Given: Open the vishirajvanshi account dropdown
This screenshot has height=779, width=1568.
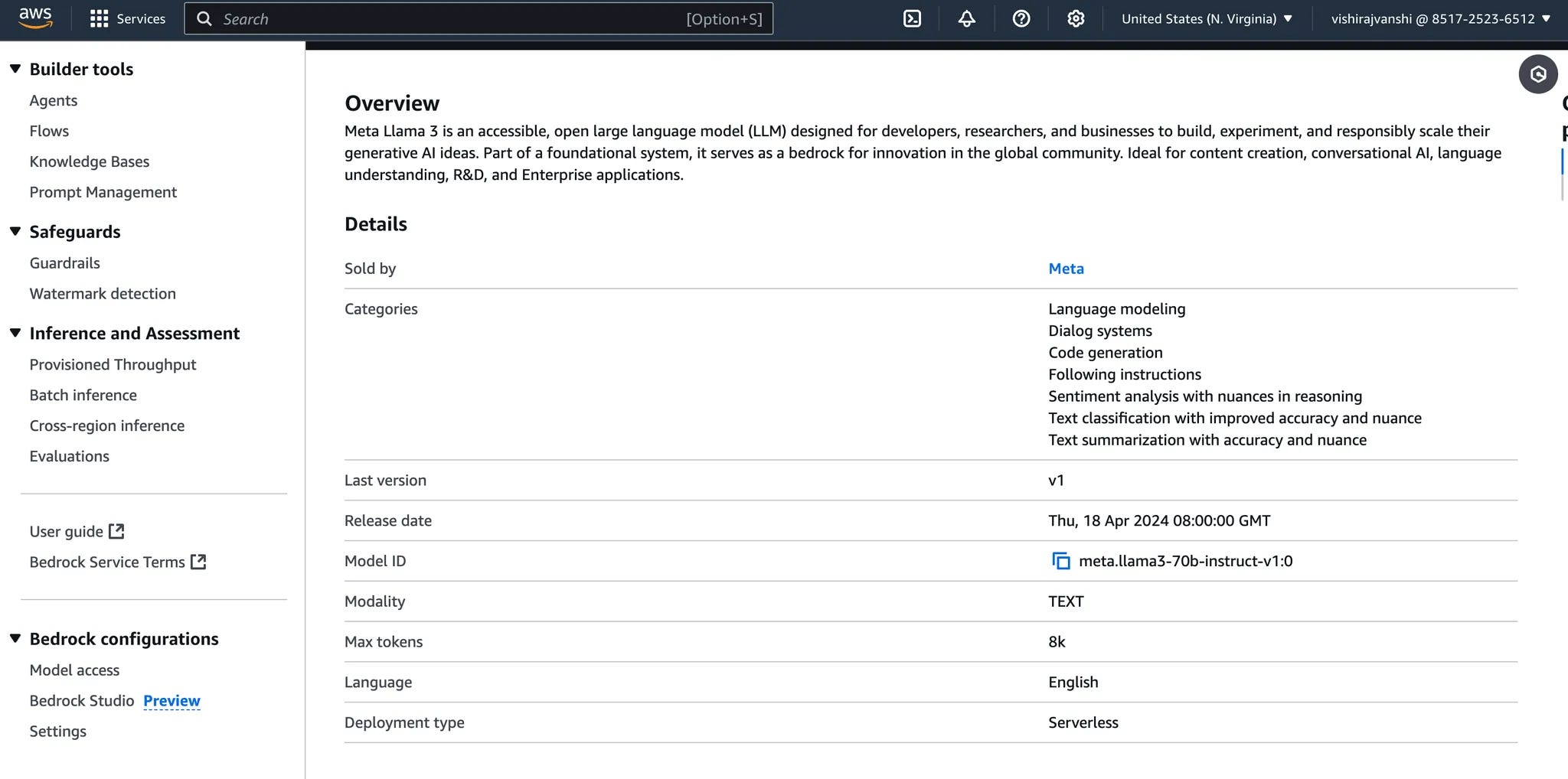Looking at the screenshot, I should 1440,19.
